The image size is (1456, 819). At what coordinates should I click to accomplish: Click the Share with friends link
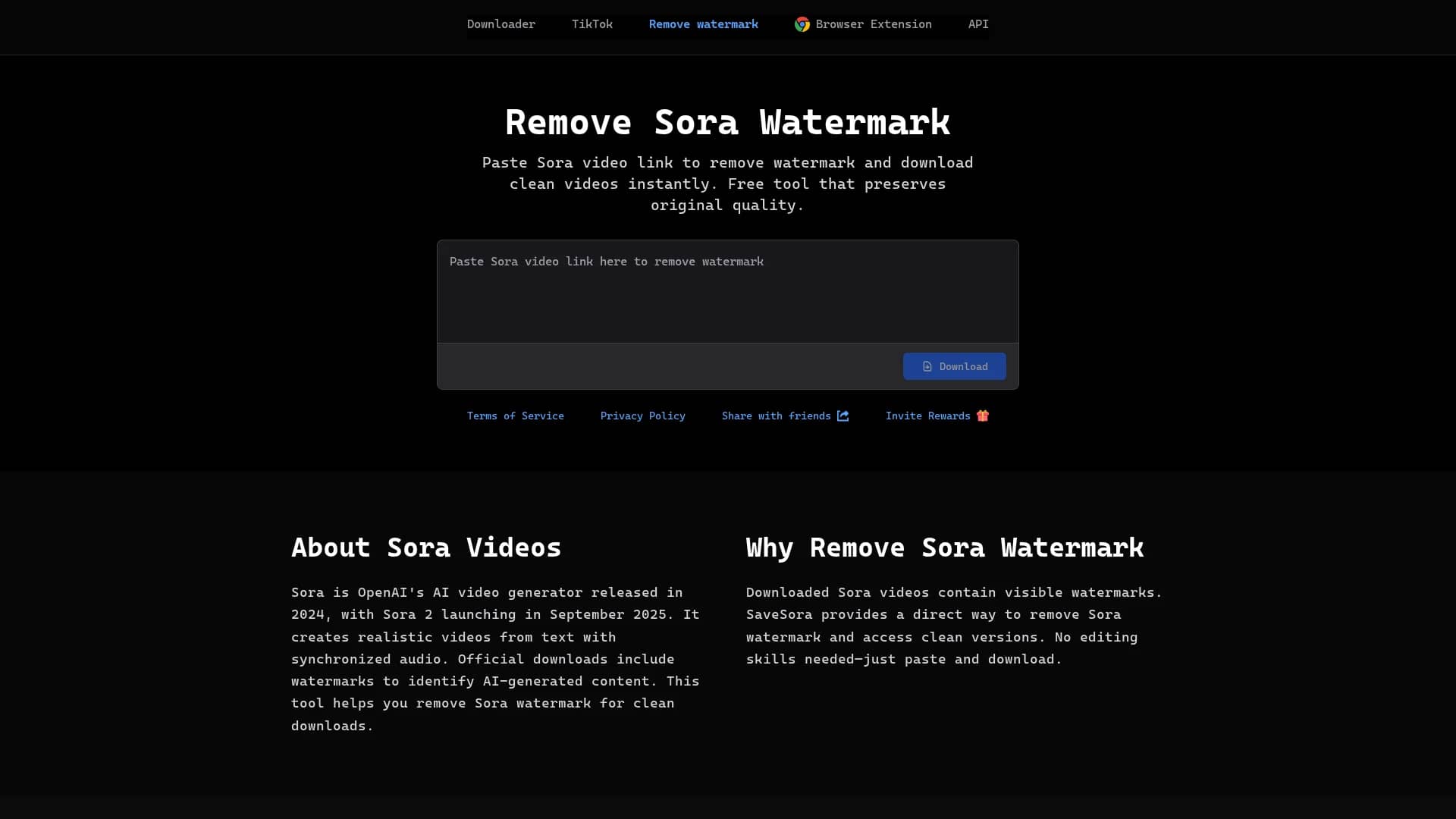coord(785,416)
